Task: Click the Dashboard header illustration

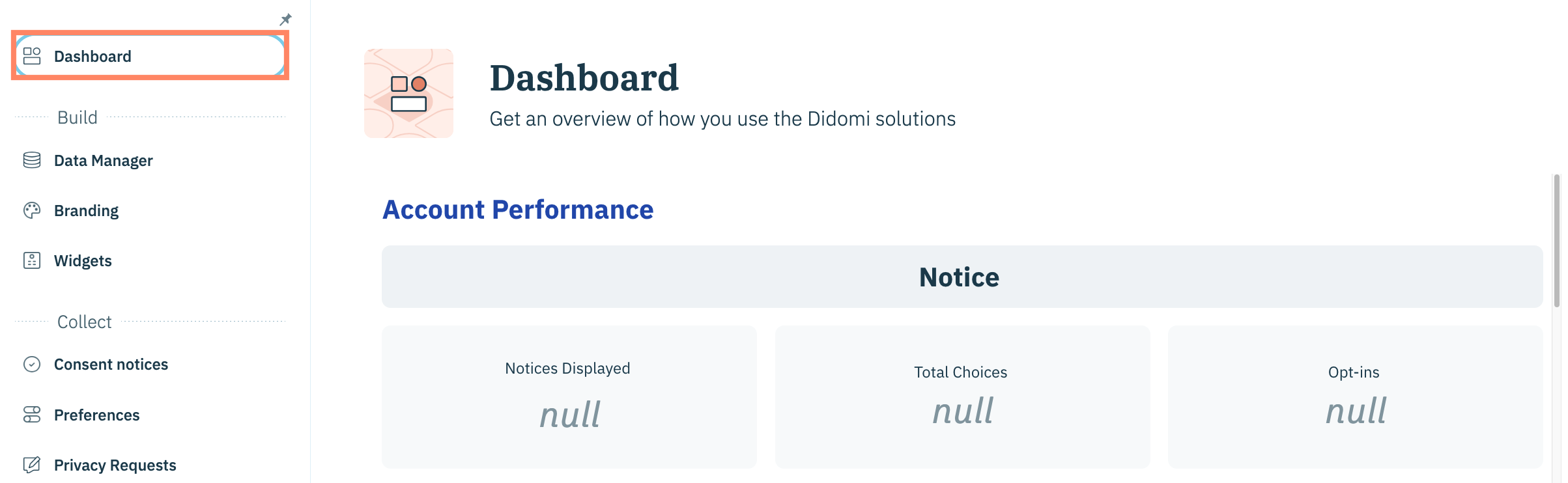Action: pyautogui.click(x=408, y=93)
